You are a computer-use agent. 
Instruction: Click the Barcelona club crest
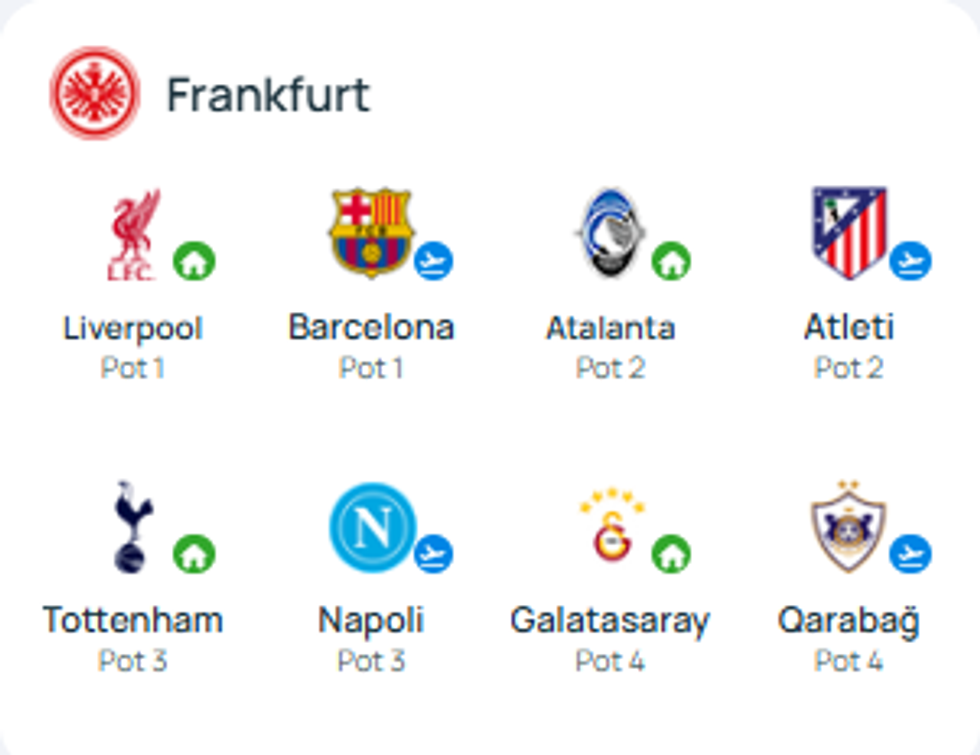tap(371, 233)
